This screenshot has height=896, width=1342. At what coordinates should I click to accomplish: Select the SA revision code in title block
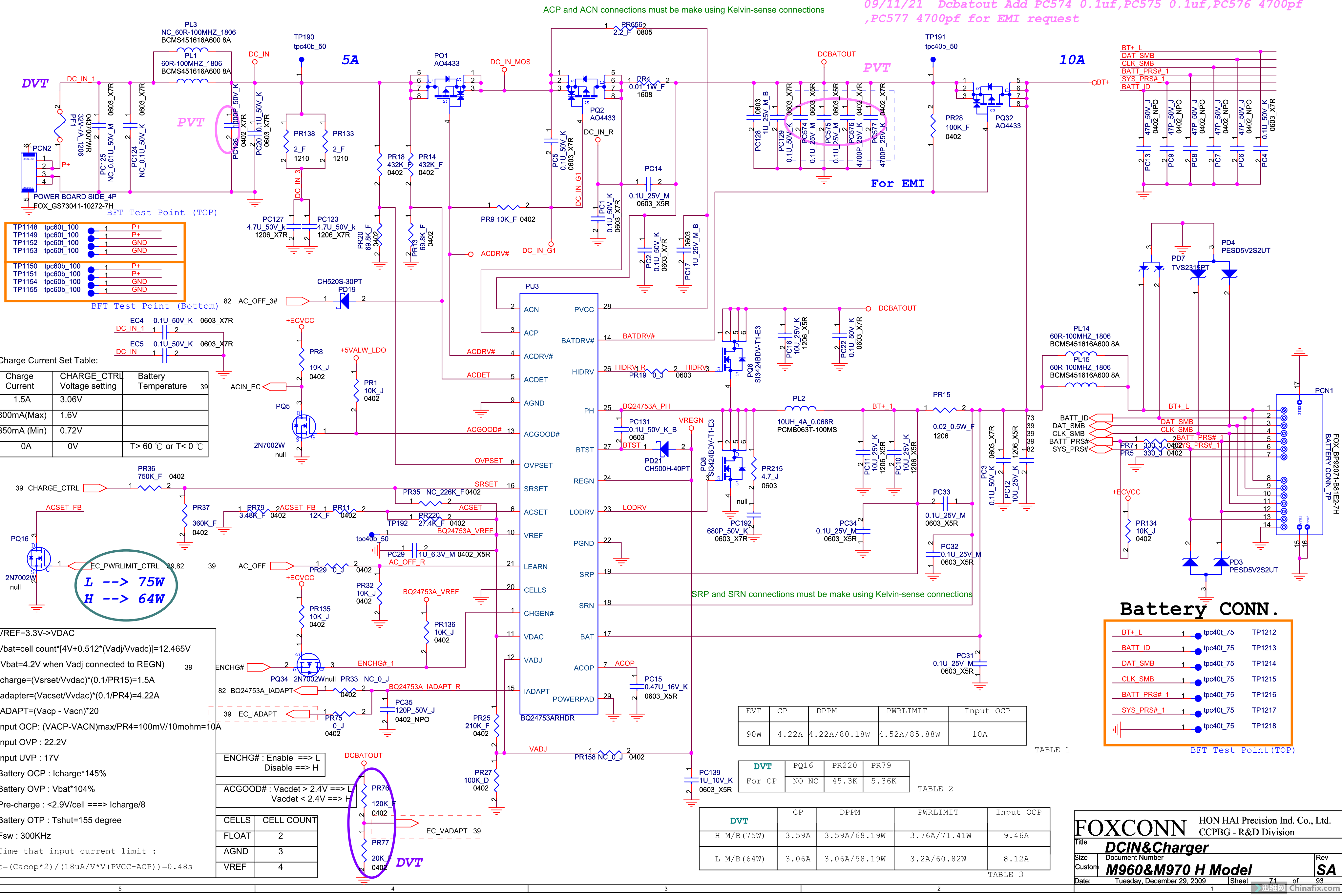[1326, 870]
